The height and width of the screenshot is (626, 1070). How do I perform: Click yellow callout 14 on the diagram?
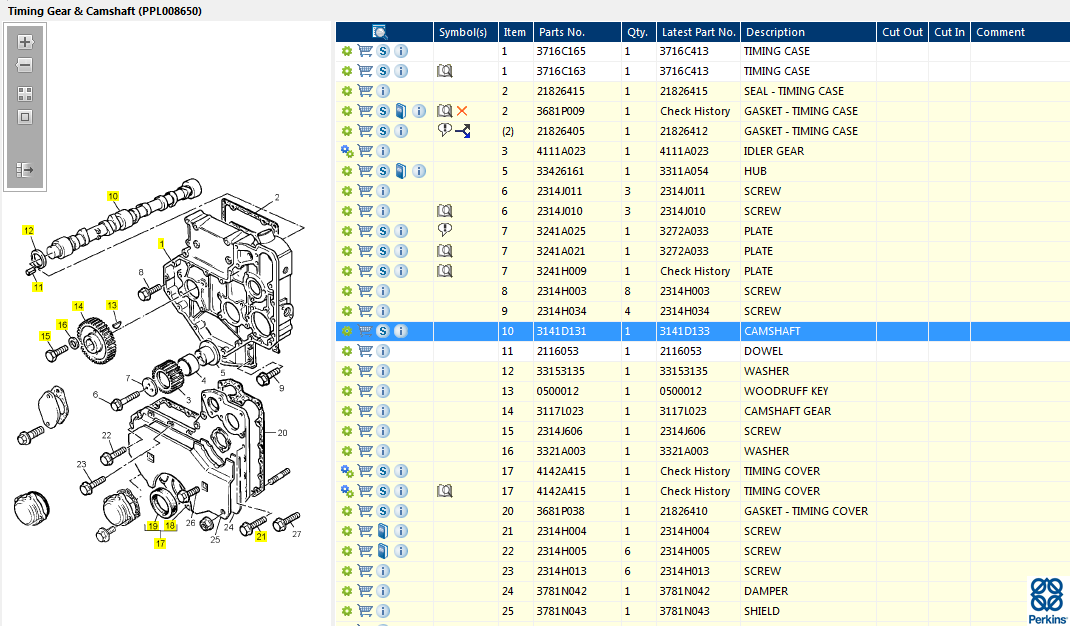pyautogui.click(x=77, y=306)
